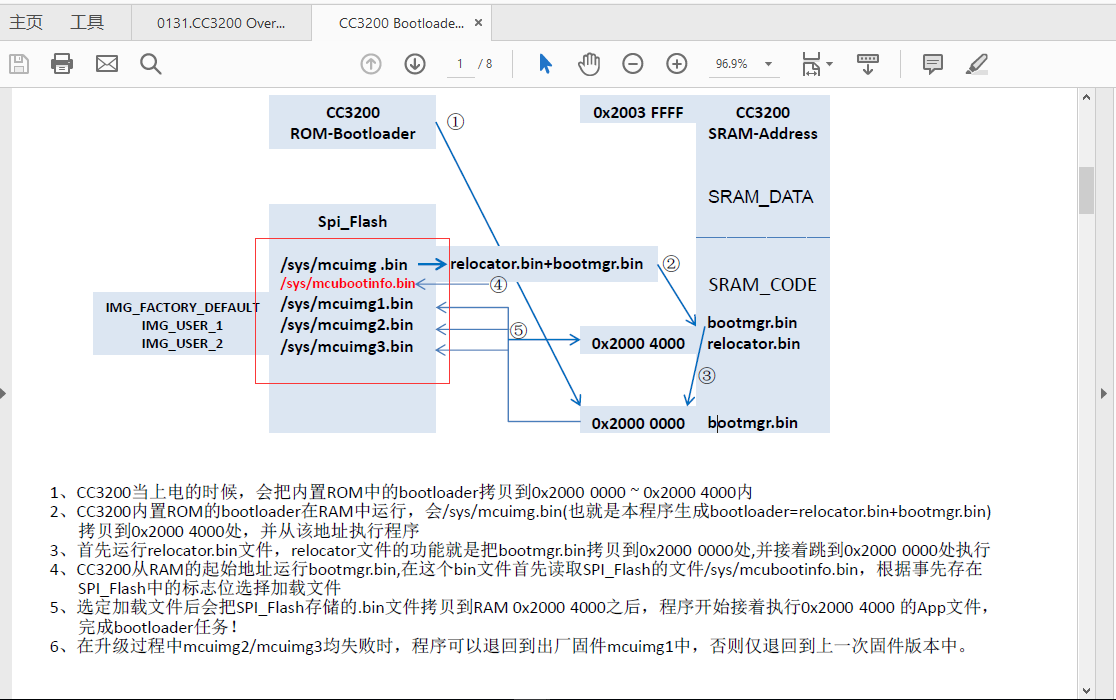Click the SRAM-Address heading text

point(762,134)
